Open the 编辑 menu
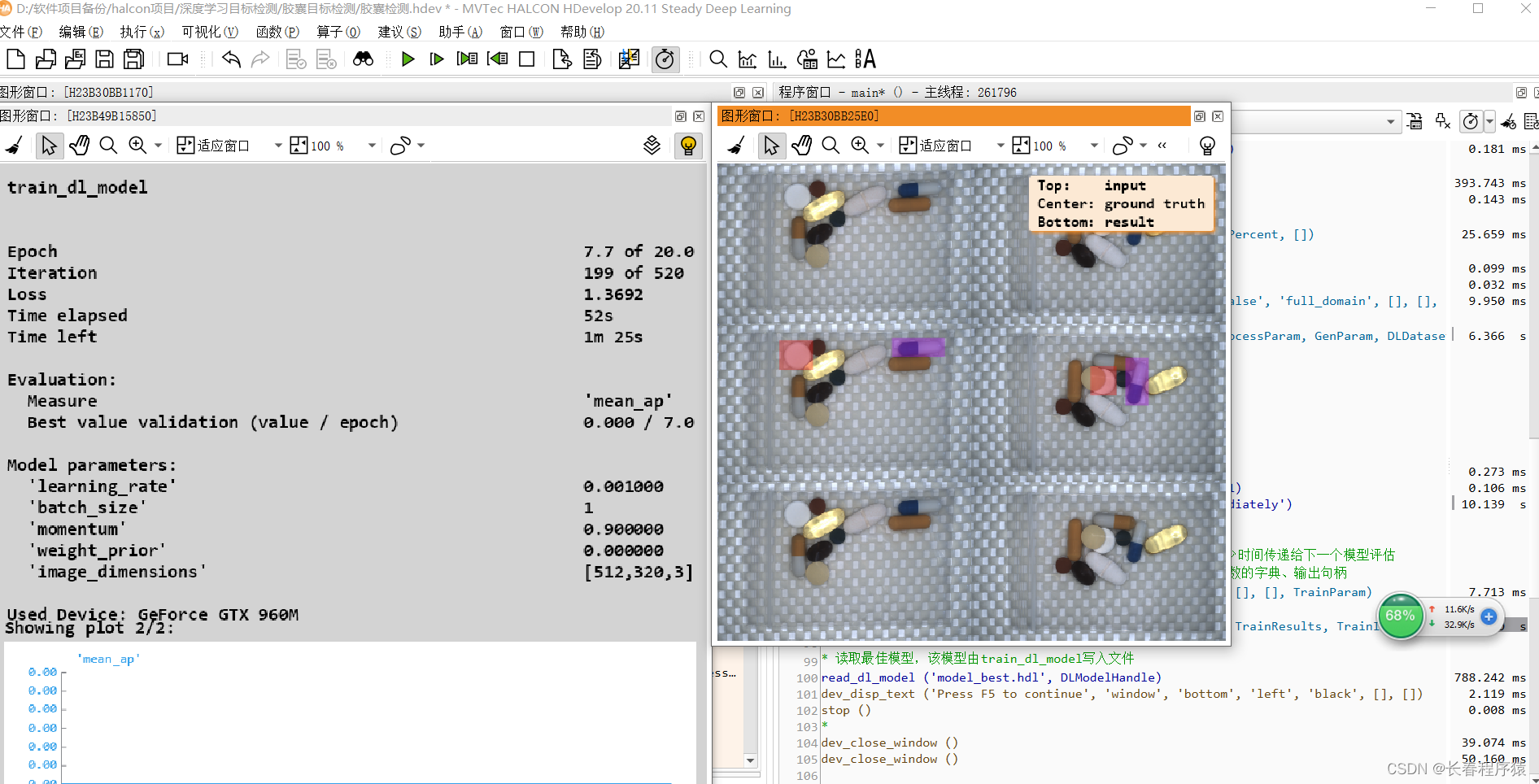 (81, 32)
